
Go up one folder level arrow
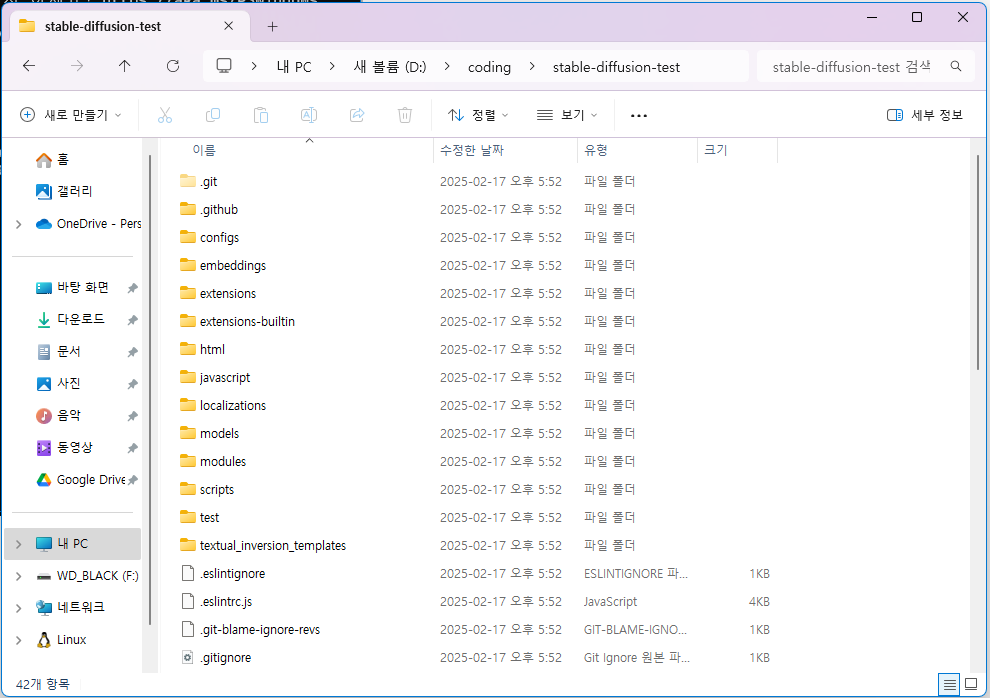(x=125, y=66)
